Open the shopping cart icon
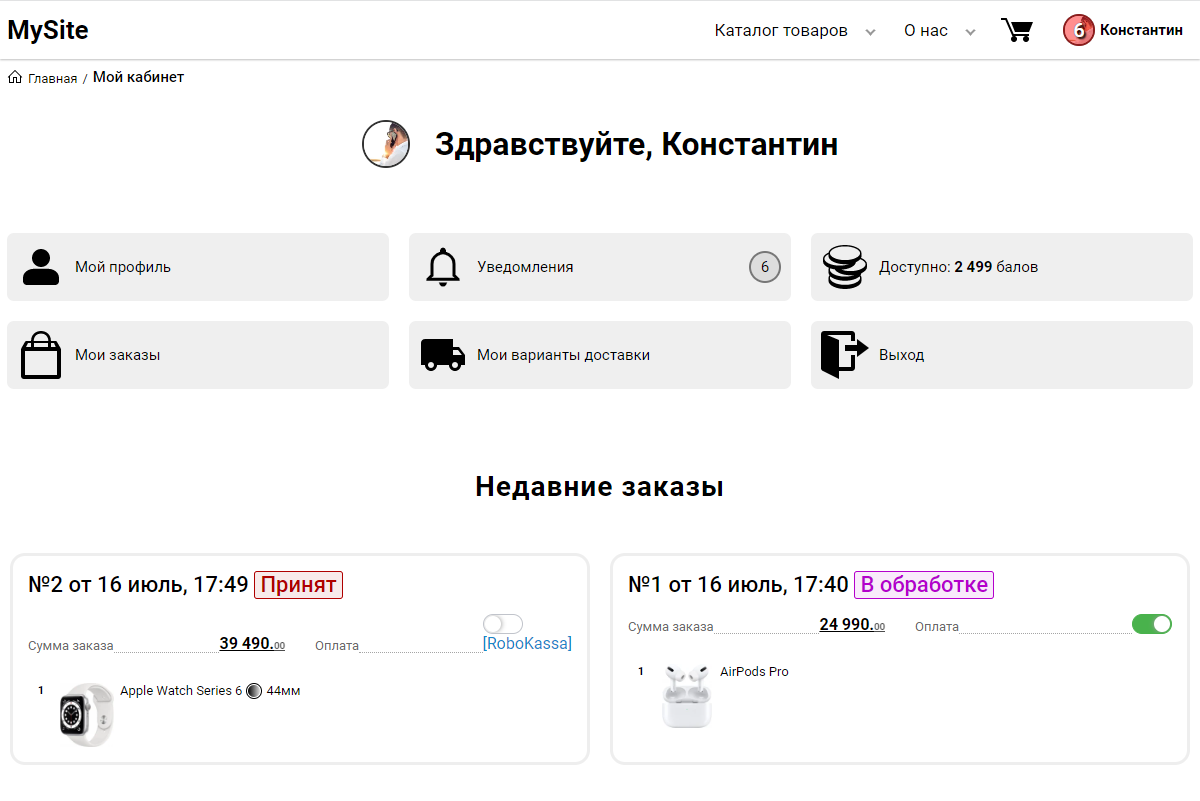The width and height of the screenshot is (1200, 801). 1017,30
